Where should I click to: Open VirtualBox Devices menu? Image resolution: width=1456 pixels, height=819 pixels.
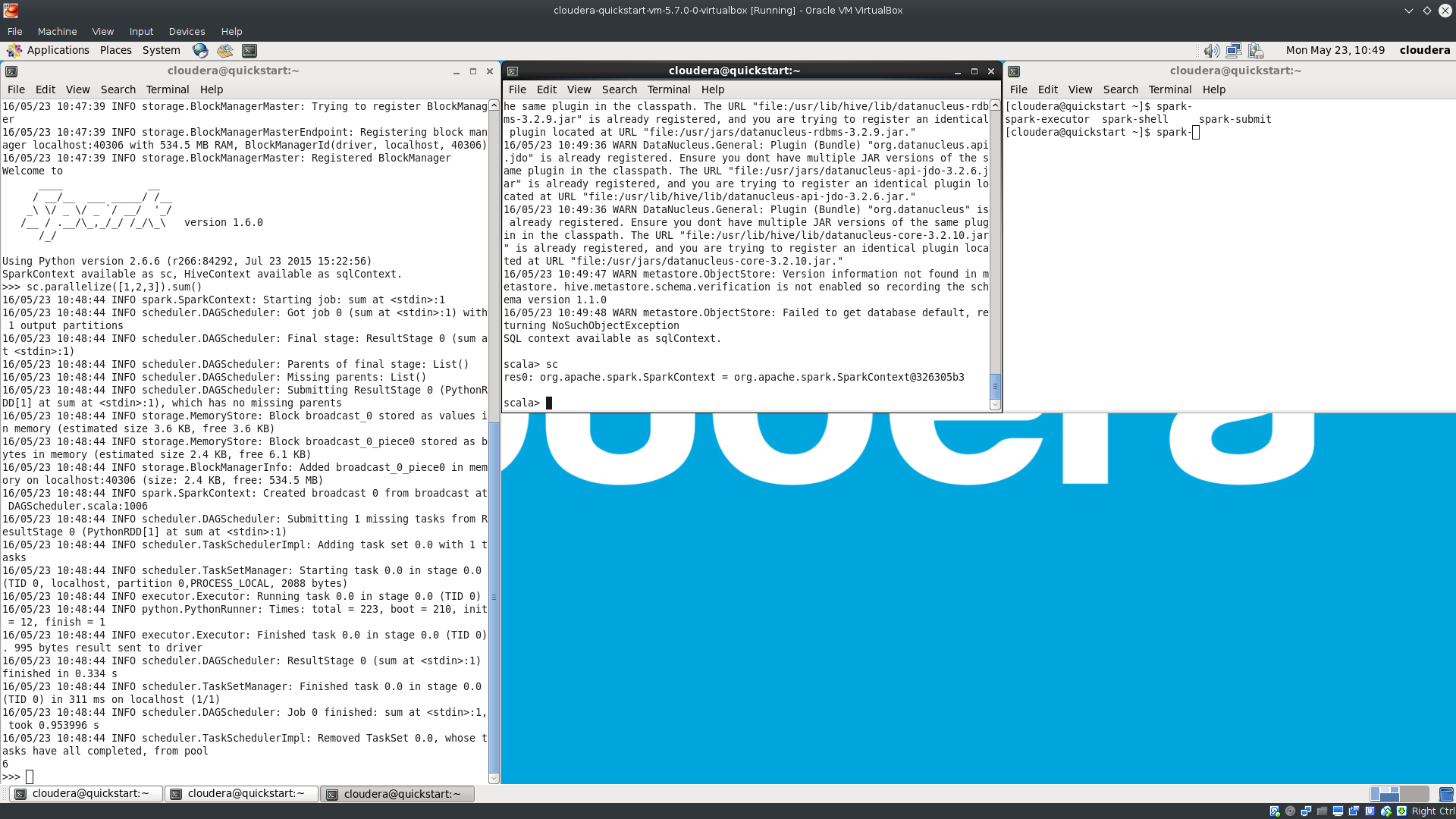click(x=187, y=31)
